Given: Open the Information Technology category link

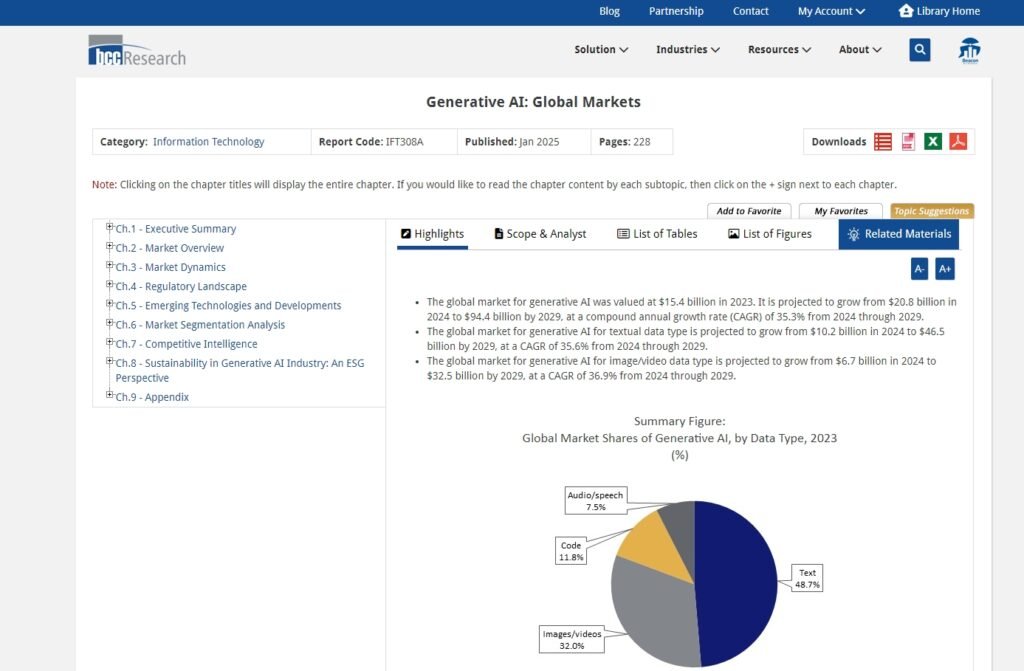Looking at the screenshot, I should (208, 142).
